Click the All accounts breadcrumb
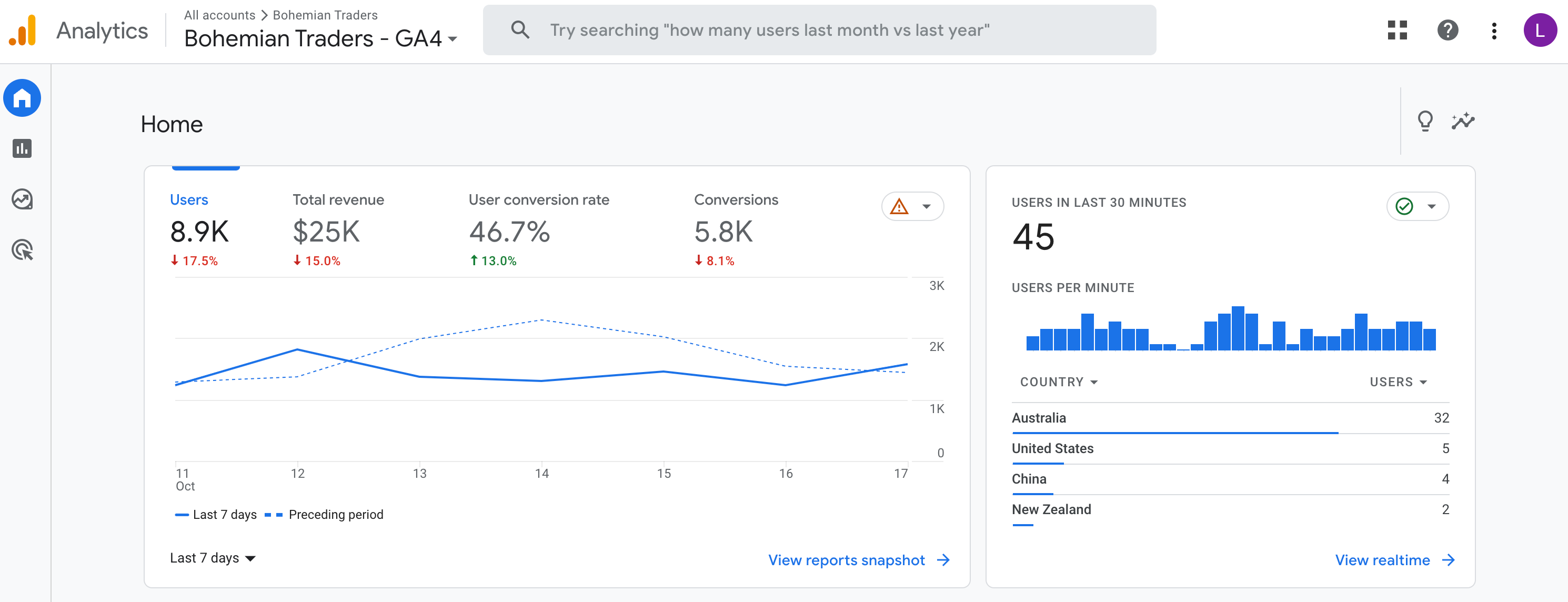 click(x=220, y=15)
